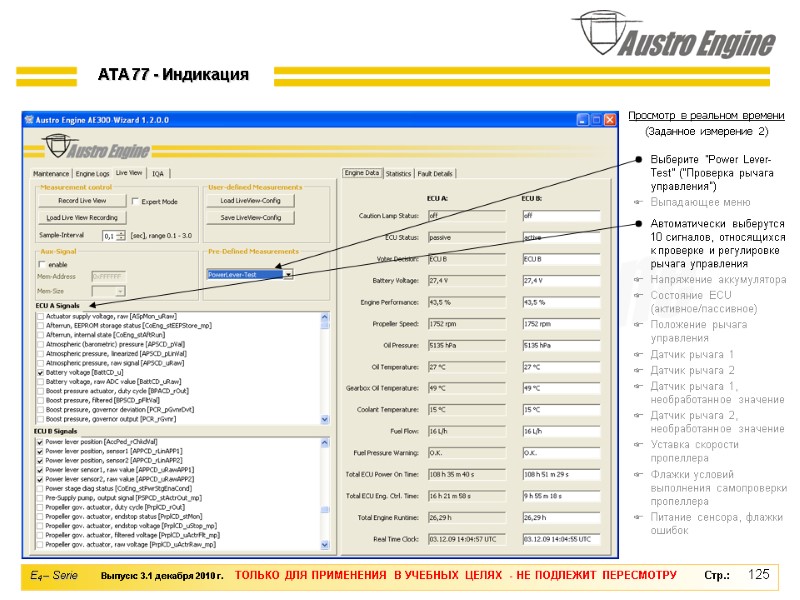Click the Save LiveView-Config button
This screenshot has height=600, width=800.
pyautogui.click(x=251, y=218)
